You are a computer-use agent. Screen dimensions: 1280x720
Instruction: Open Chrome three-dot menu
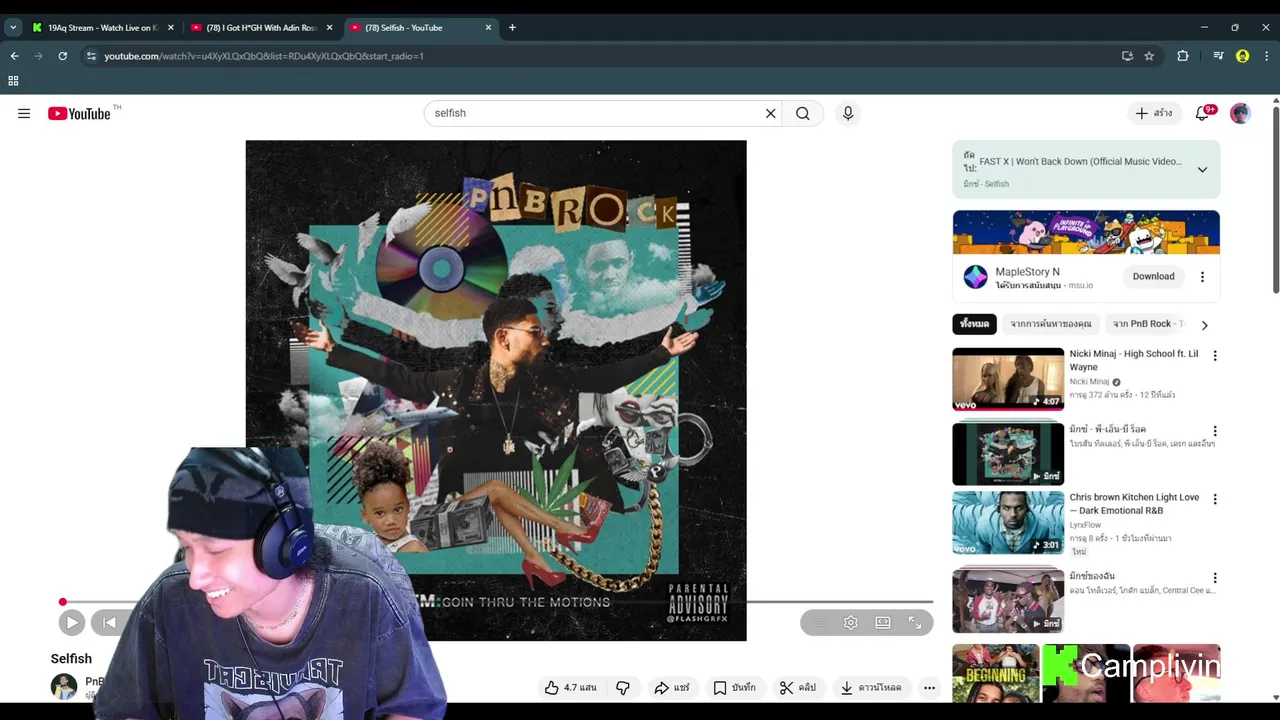[1267, 56]
